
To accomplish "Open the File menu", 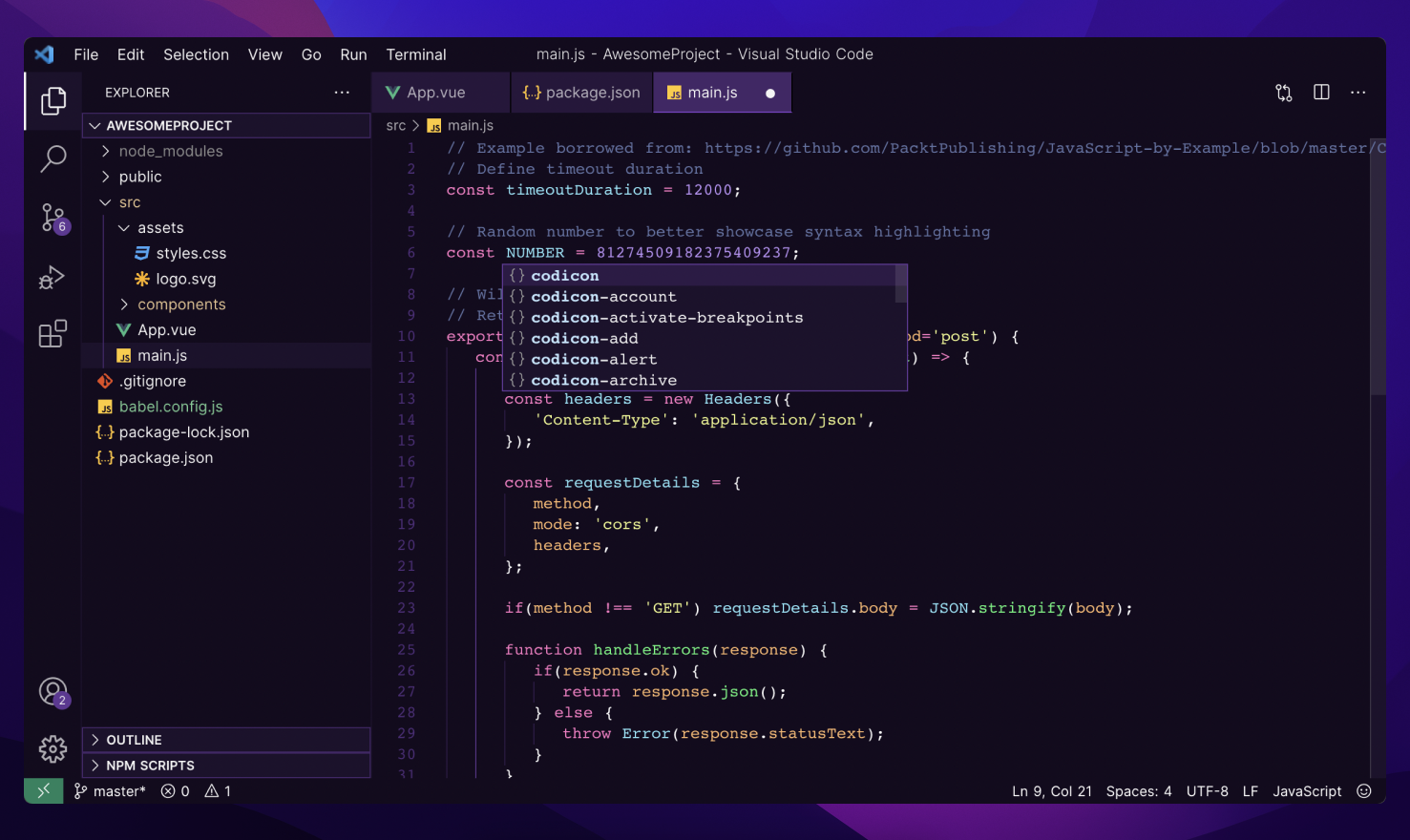I will click(86, 54).
